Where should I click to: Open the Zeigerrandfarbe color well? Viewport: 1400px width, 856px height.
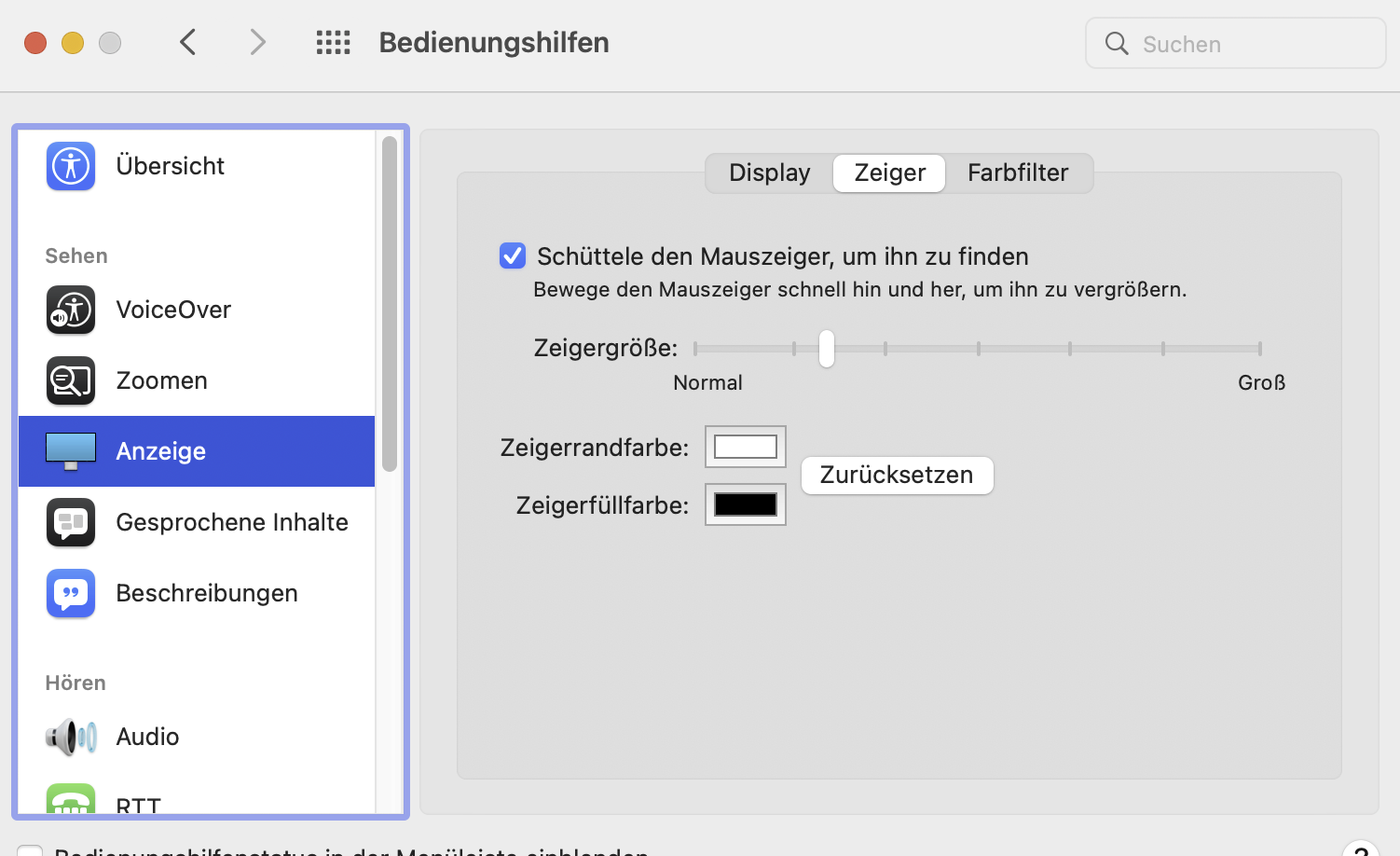pos(745,448)
